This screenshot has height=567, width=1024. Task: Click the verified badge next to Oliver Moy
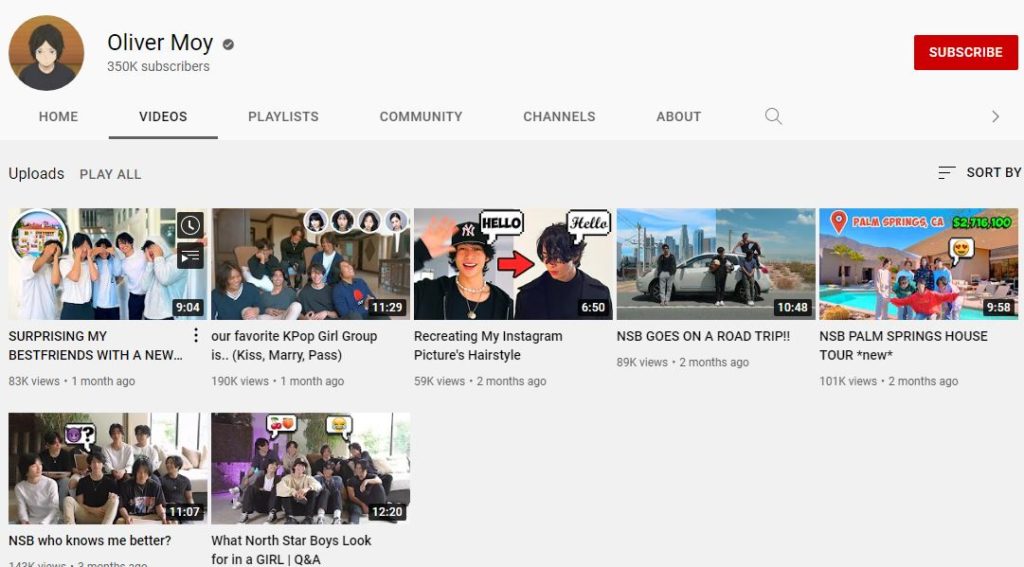(228, 44)
